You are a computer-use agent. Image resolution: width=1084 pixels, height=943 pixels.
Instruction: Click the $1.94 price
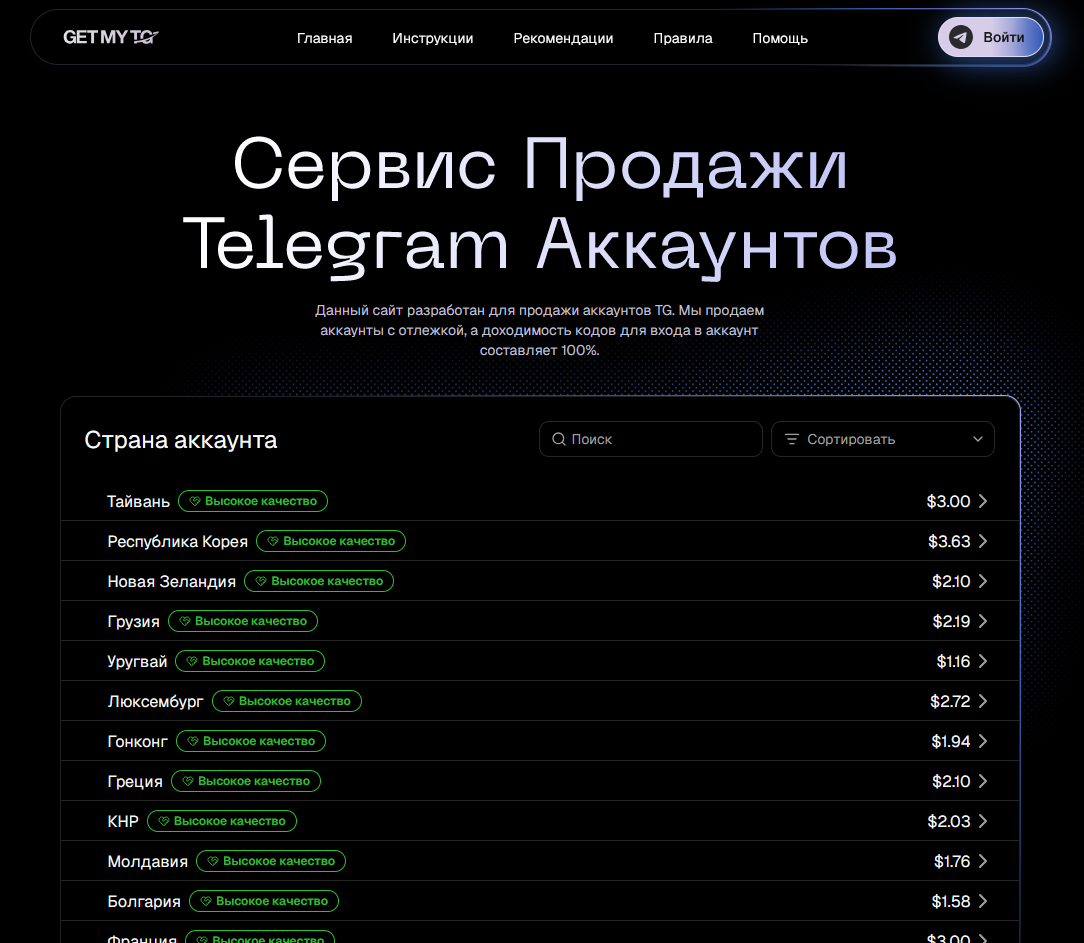951,741
